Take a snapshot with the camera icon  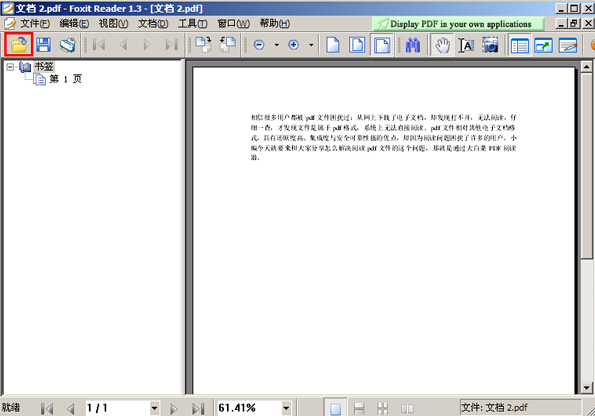pos(490,45)
